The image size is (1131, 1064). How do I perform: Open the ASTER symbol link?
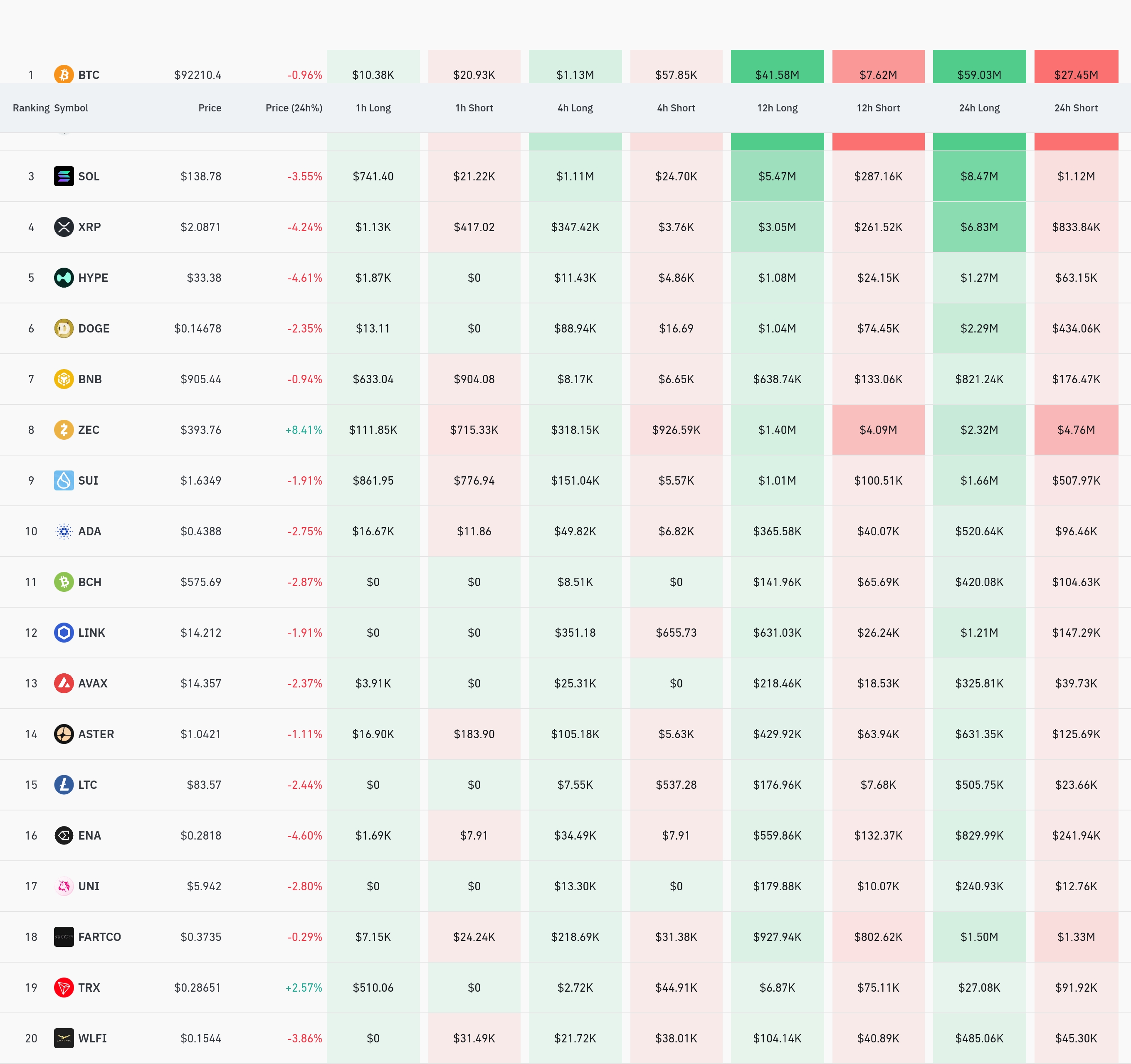(x=96, y=734)
